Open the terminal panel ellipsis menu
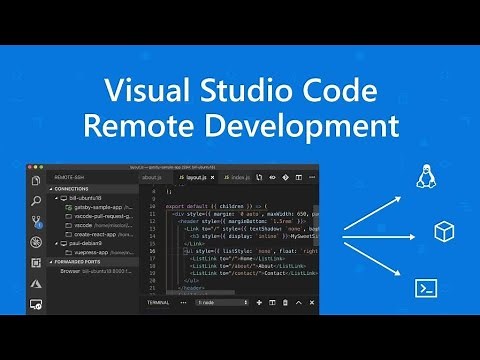 pyautogui.click(x=183, y=303)
